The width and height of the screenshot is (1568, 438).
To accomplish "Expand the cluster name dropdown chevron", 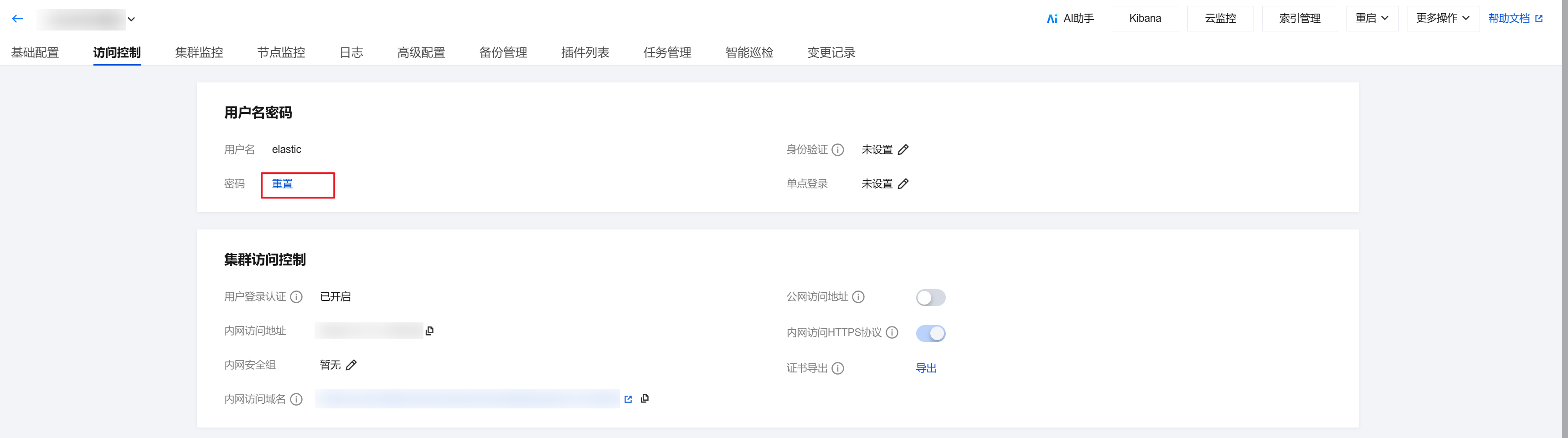I will 131,20.
